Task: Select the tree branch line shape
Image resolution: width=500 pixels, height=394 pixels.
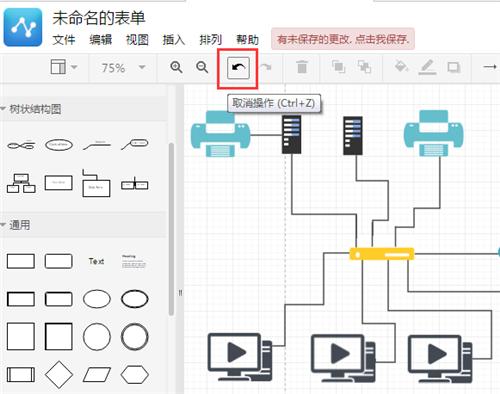Action: [x=97, y=145]
